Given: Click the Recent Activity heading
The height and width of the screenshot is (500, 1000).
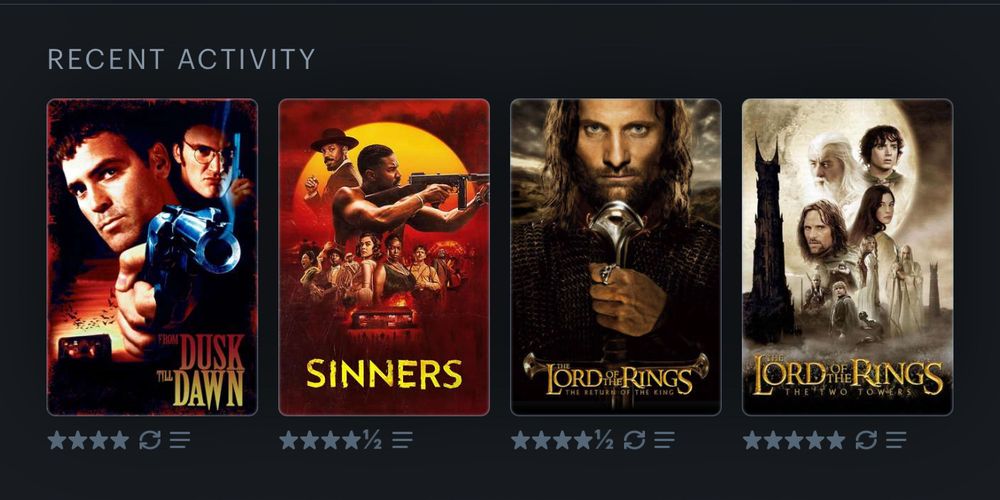Looking at the screenshot, I should point(182,59).
